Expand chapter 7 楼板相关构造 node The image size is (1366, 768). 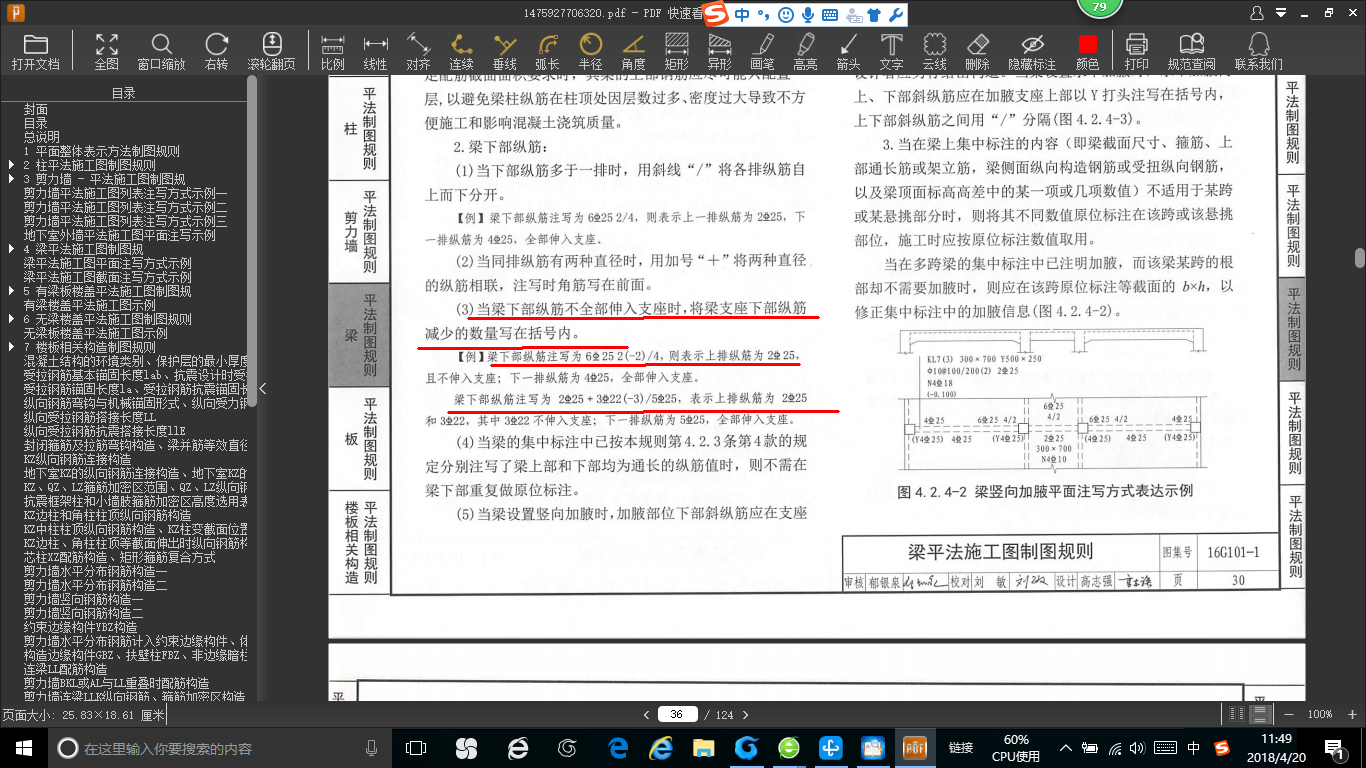pos(10,347)
